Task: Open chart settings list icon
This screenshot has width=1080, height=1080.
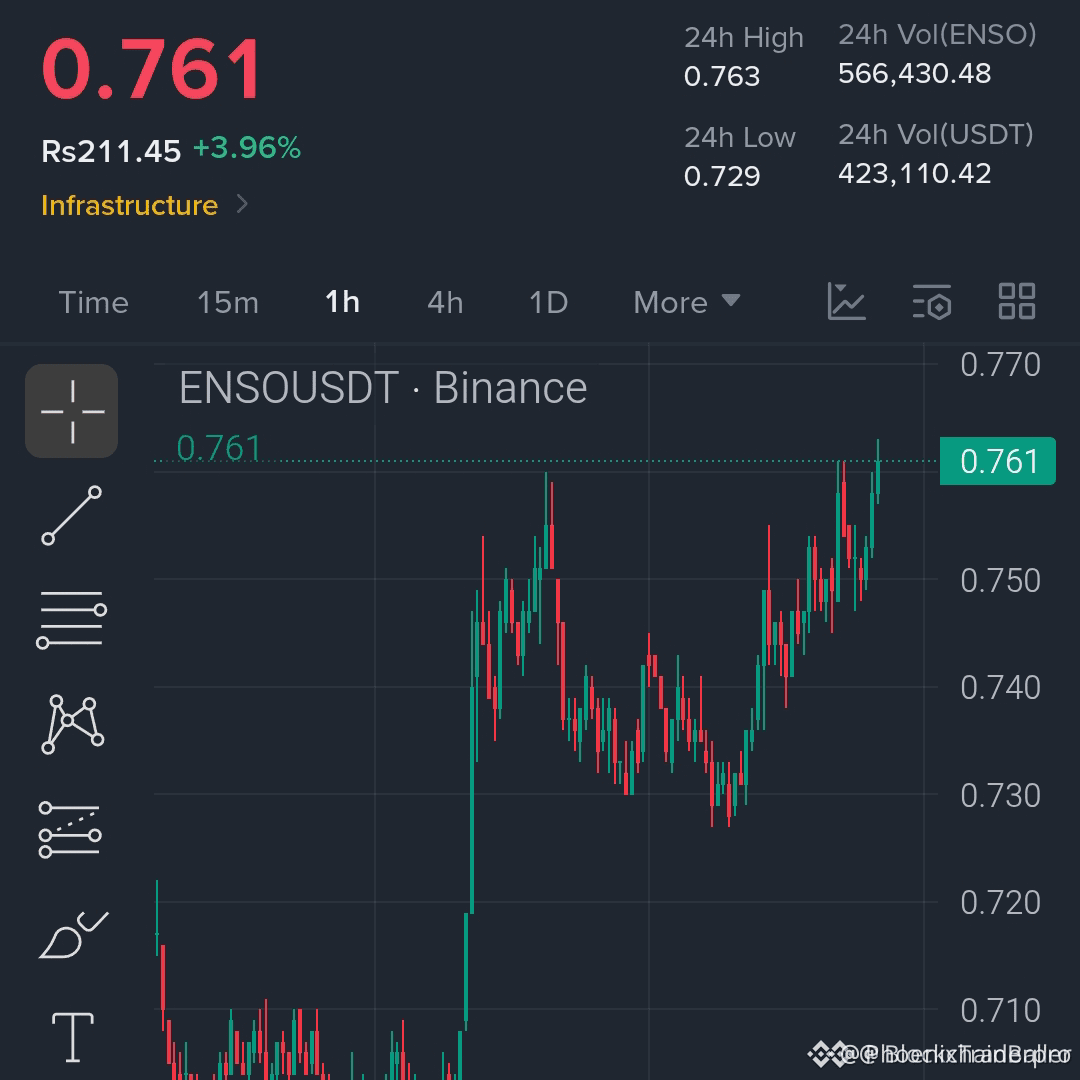Action: pyautogui.click(x=932, y=302)
